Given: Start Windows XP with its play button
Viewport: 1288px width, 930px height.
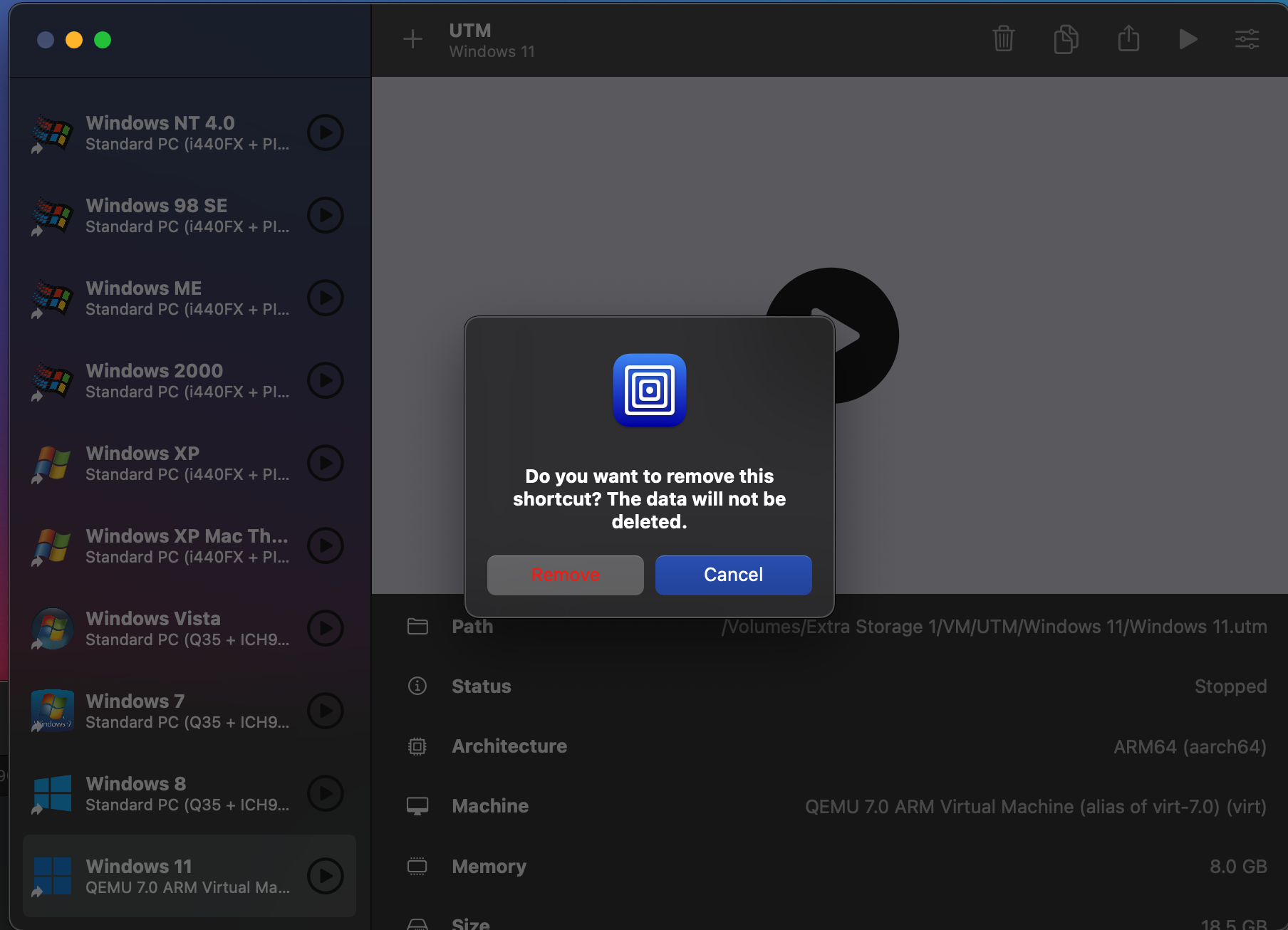Looking at the screenshot, I should pyautogui.click(x=326, y=463).
